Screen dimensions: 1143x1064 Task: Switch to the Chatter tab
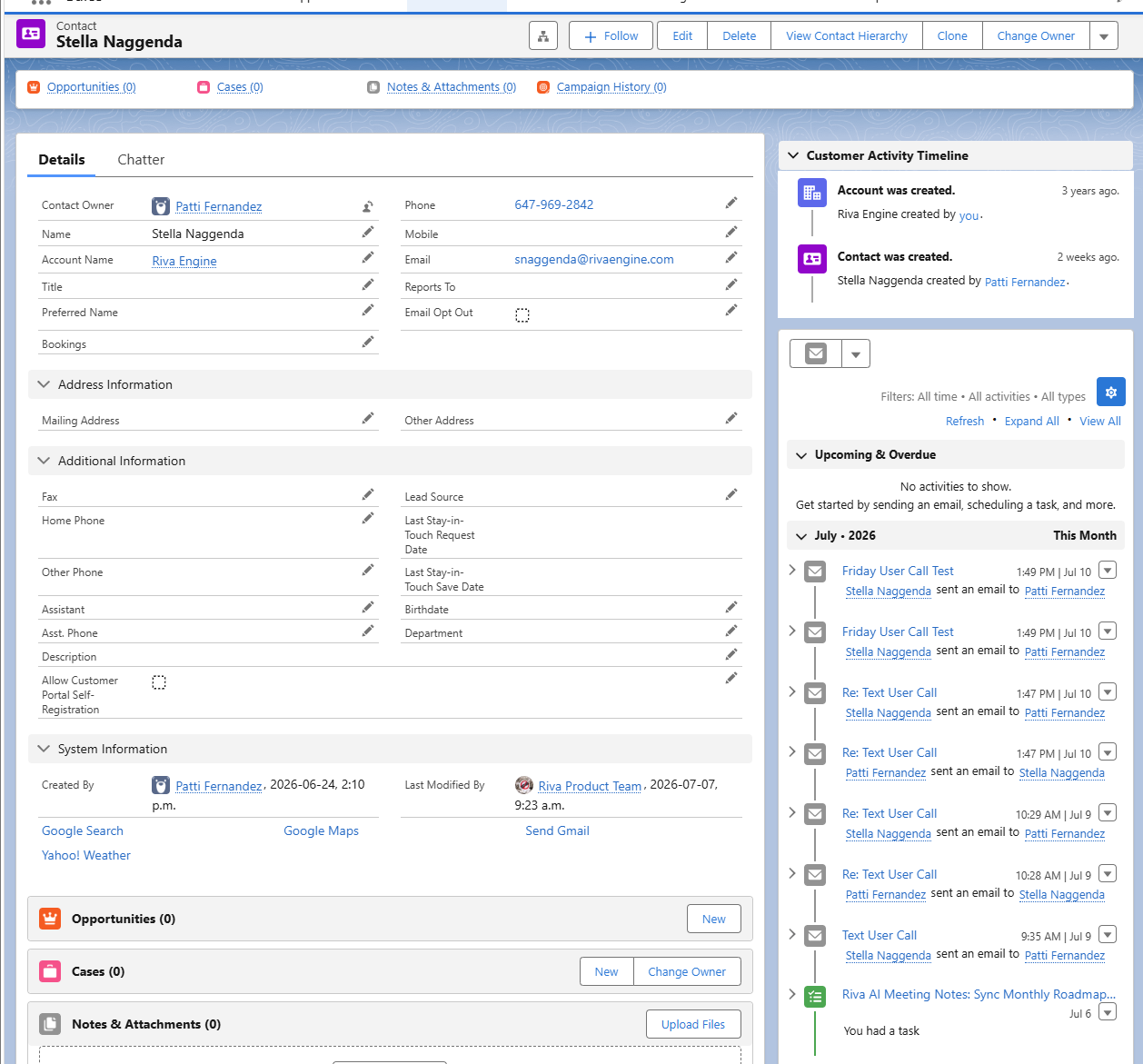(x=141, y=160)
